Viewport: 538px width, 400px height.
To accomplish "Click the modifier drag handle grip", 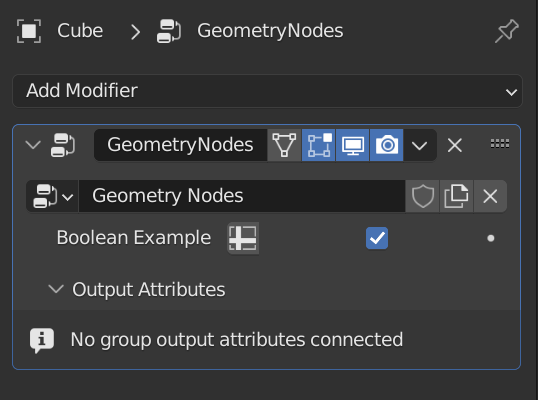I will coord(500,144).
